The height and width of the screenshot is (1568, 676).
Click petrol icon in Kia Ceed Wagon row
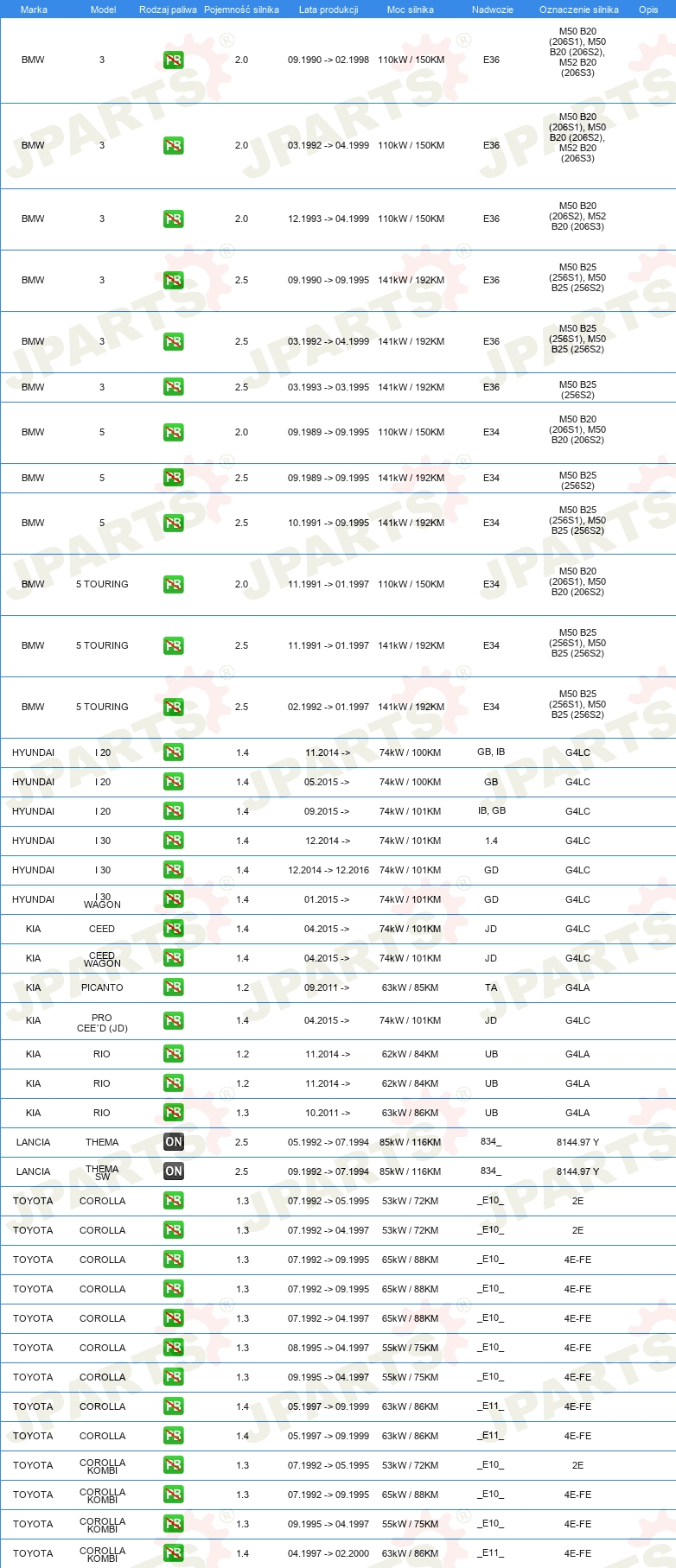click(x=174, y=958)
